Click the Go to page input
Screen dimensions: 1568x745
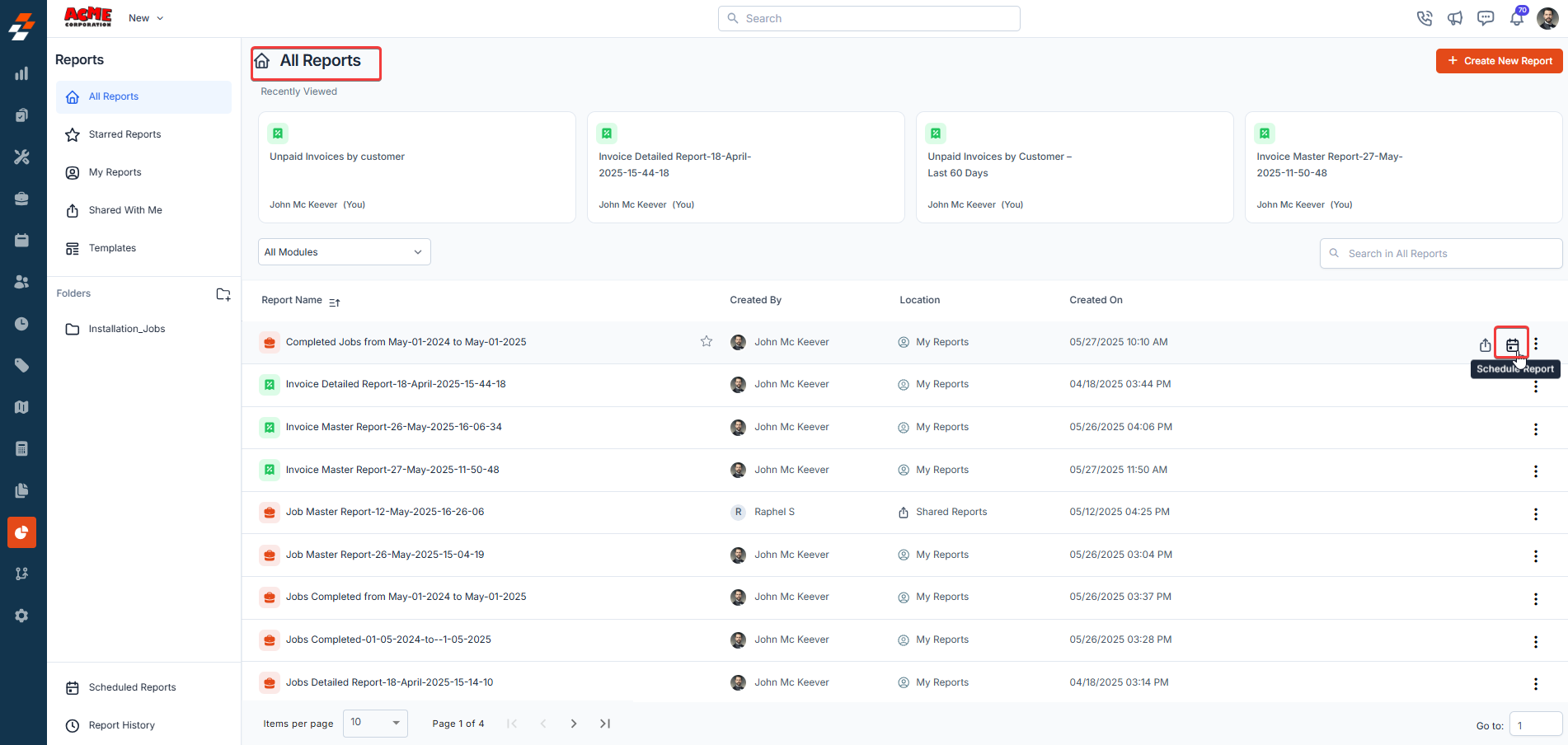point(1536,724)
